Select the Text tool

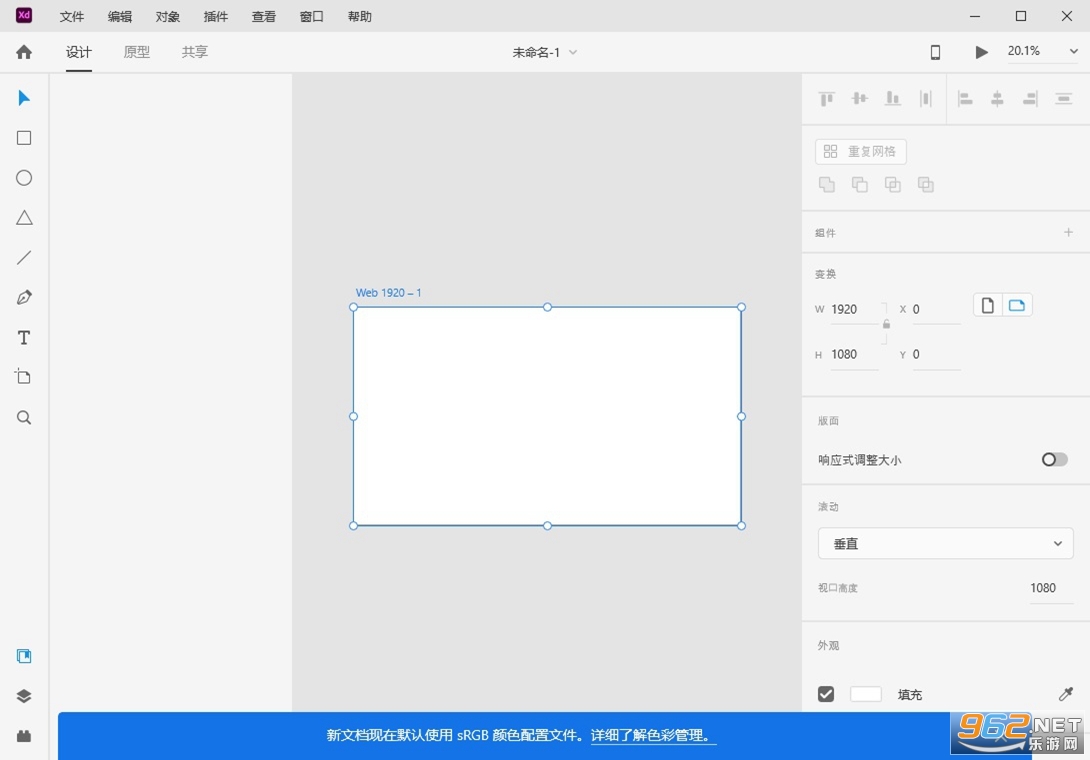[x=24, y=338]
